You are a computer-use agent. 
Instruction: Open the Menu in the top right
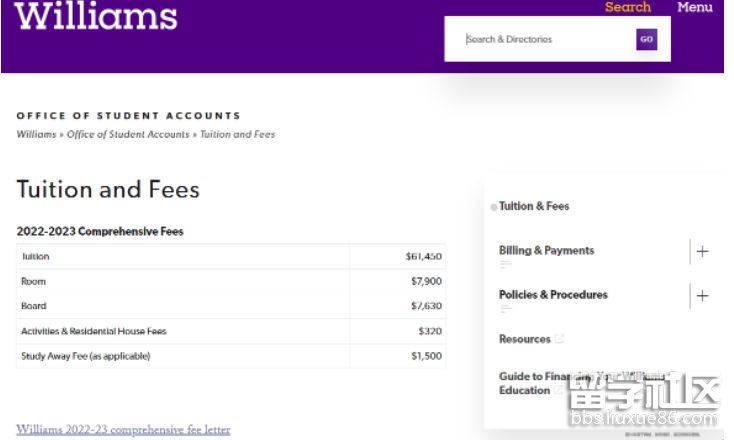point(694,7)
